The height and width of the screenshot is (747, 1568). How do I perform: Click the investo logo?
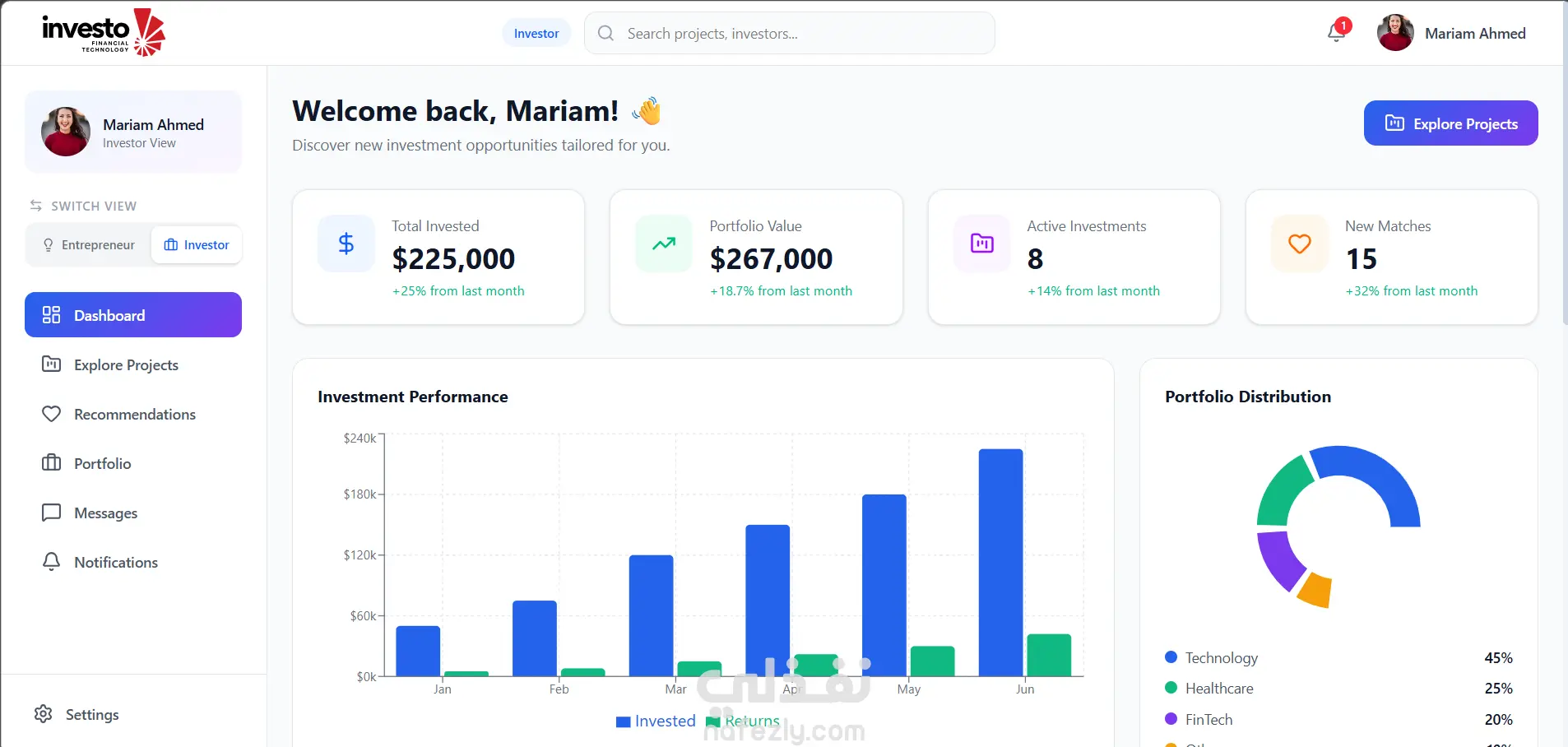(104, 33)
